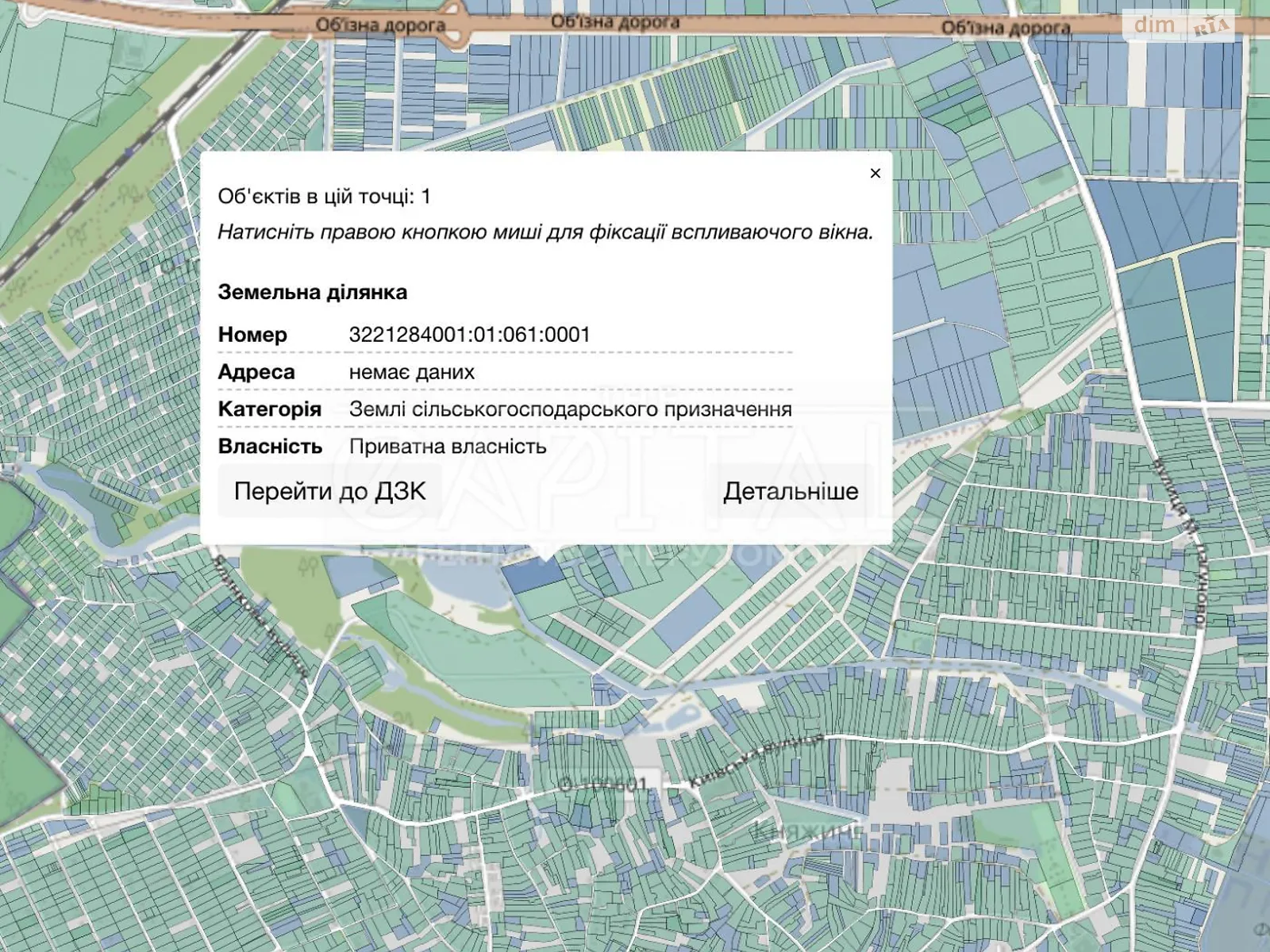Viewport: 1270px width, 952px height.
Task: Click the 'Київська вулиця' street label
Action: pyautogui.click(x=754, y=759)
